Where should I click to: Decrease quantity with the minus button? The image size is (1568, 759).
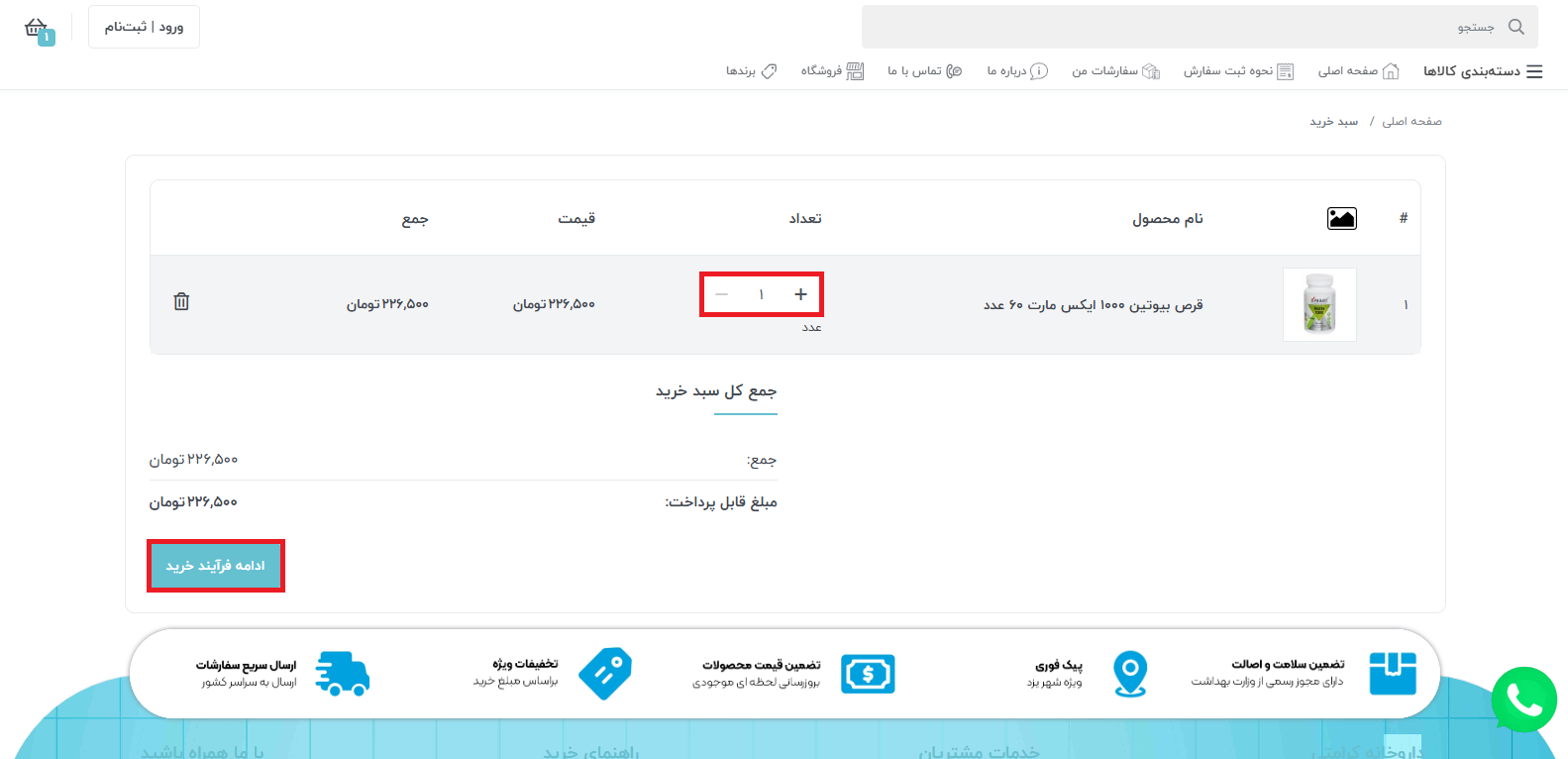(722, 294)
